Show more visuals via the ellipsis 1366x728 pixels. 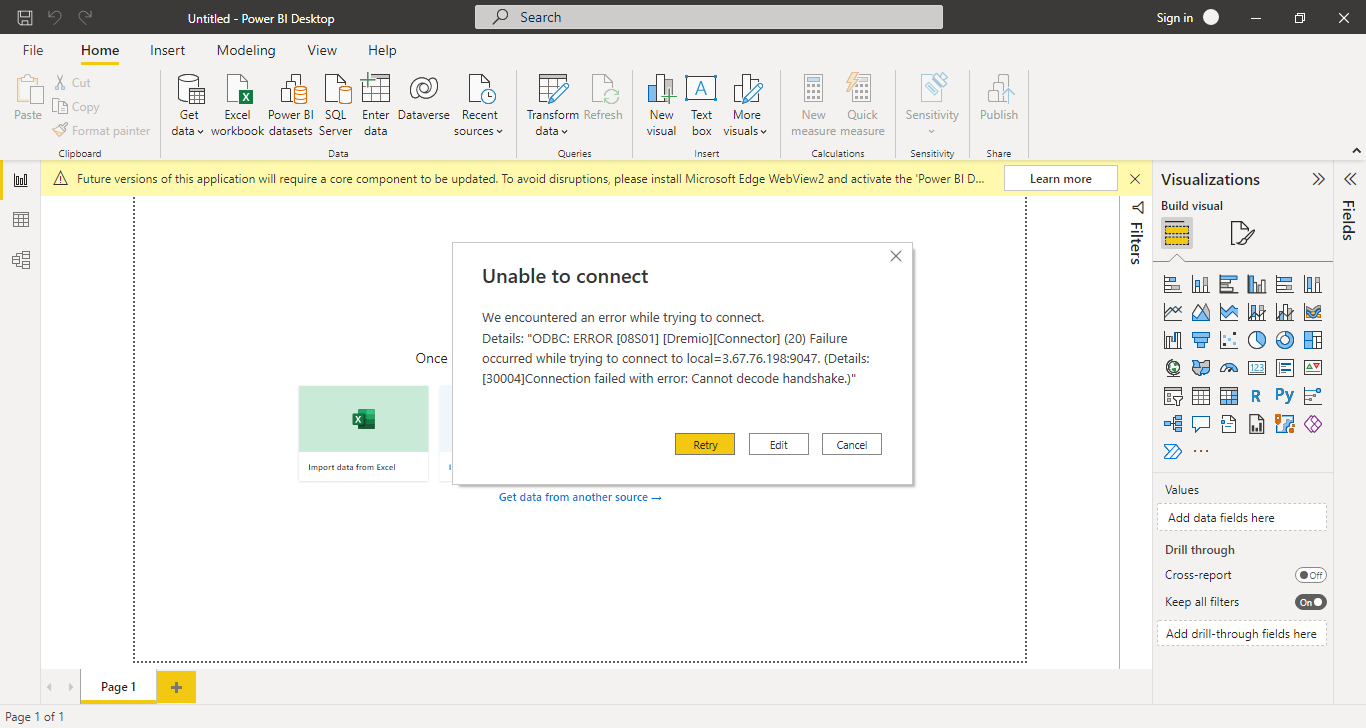tap(1201, 452)
